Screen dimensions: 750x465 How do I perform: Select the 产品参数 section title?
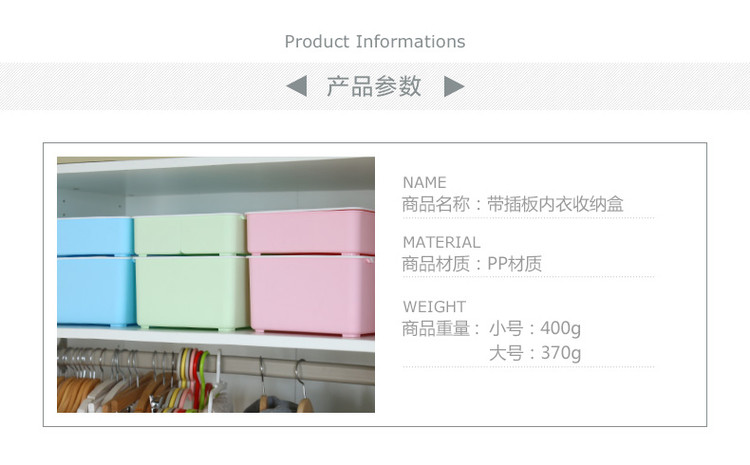(374, 86)
